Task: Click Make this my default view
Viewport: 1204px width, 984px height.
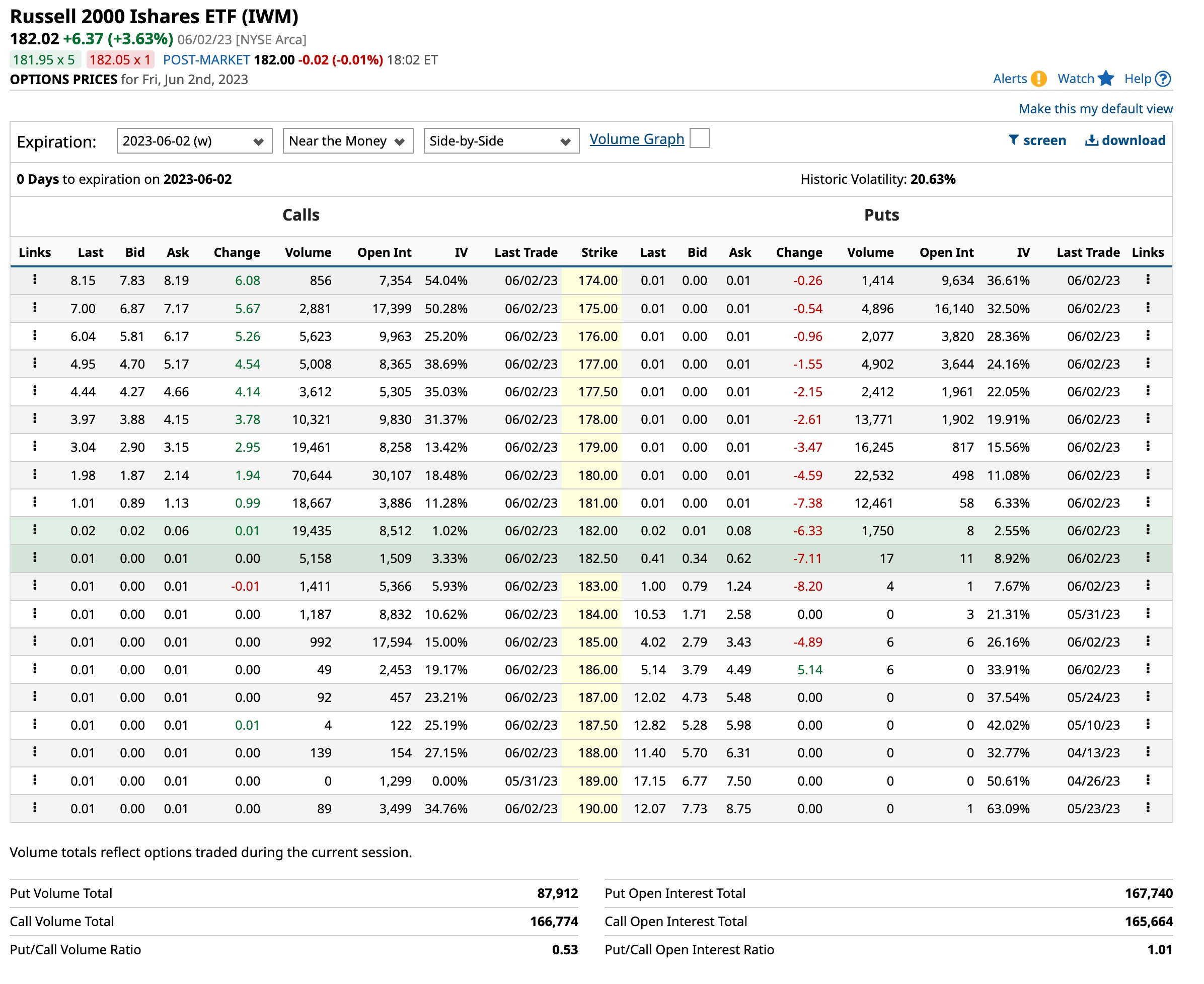Action: [1095, 109]
